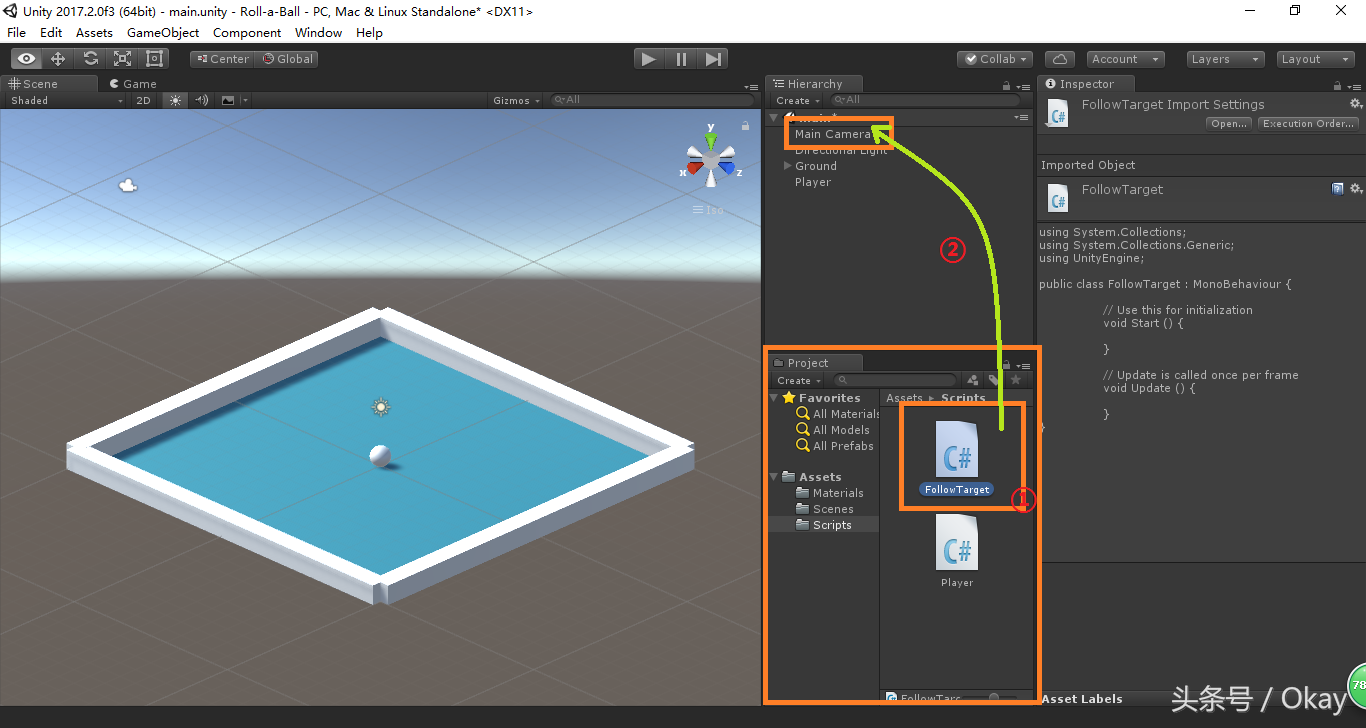The height and width of the screenshot is (728, 1366).
Task: Collapse the main scene in Hierarchy
Action: pos(773,118)
